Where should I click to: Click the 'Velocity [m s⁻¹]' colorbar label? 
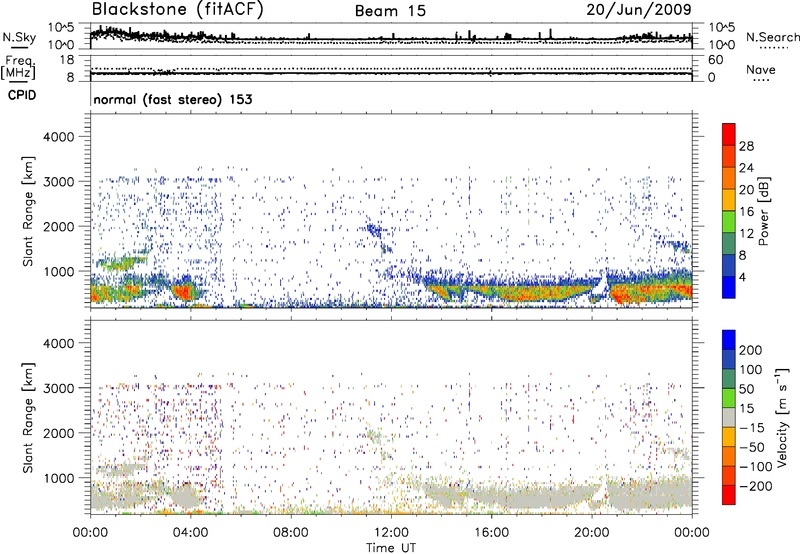[782, 417]
